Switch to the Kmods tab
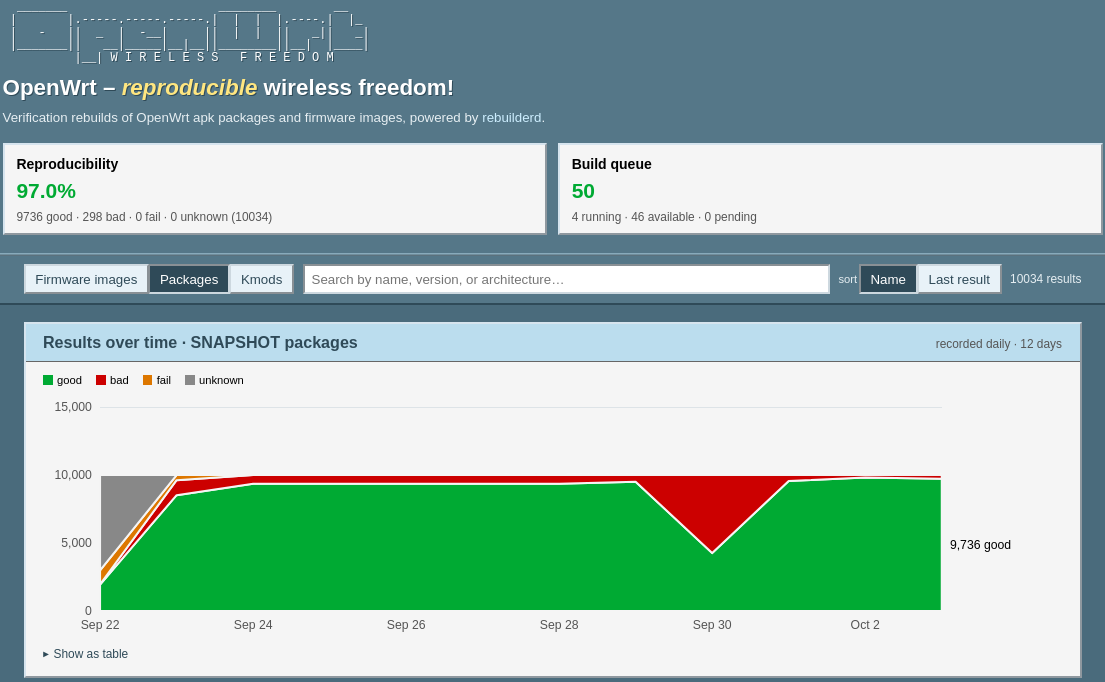Screen dimensions: 1105x682 (x=261, y=280)
